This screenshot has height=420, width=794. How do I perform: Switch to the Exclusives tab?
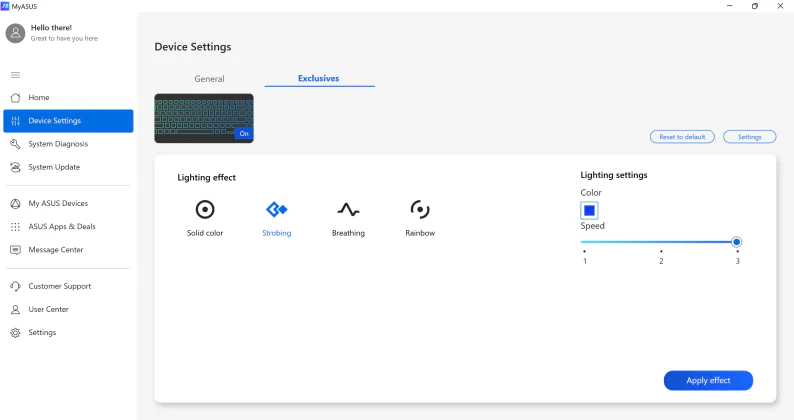pos(319,78)
